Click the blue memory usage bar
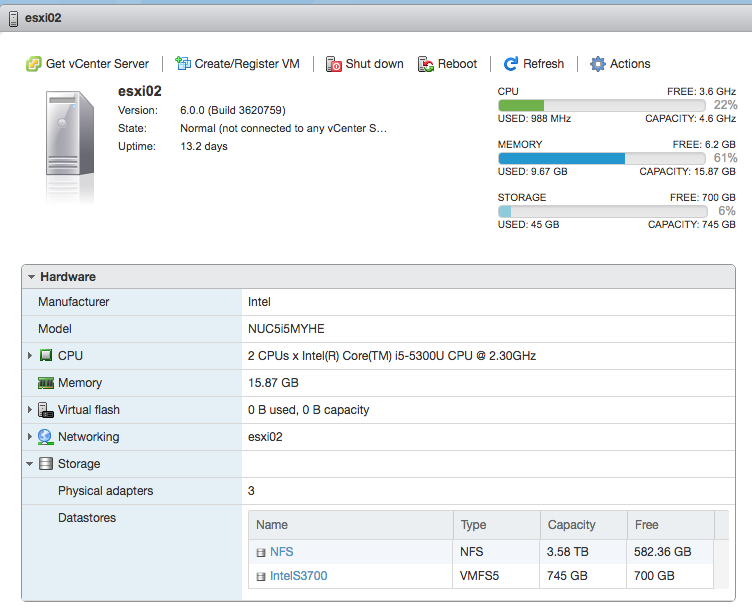This screenshot has width=752, height=608. pos(561,158)
